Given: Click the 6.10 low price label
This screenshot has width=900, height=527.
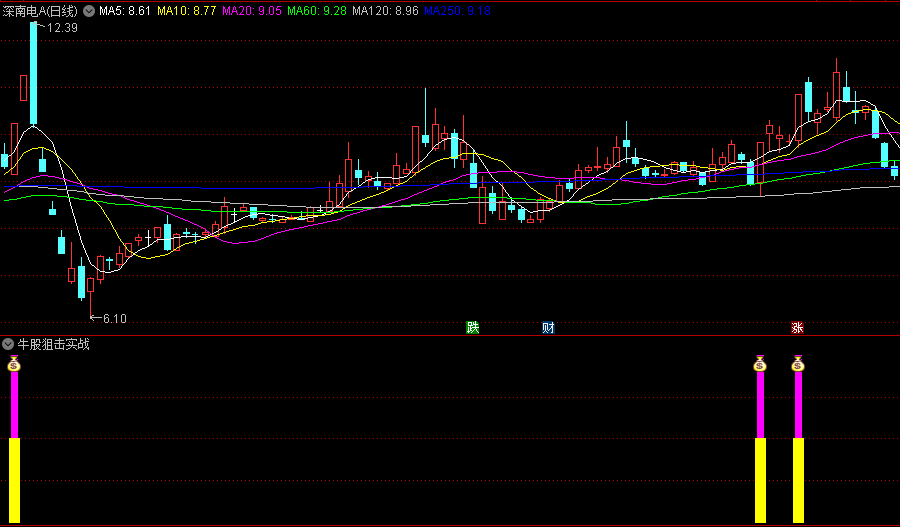Looking at the screenshot, I should [x=111, y=318].
